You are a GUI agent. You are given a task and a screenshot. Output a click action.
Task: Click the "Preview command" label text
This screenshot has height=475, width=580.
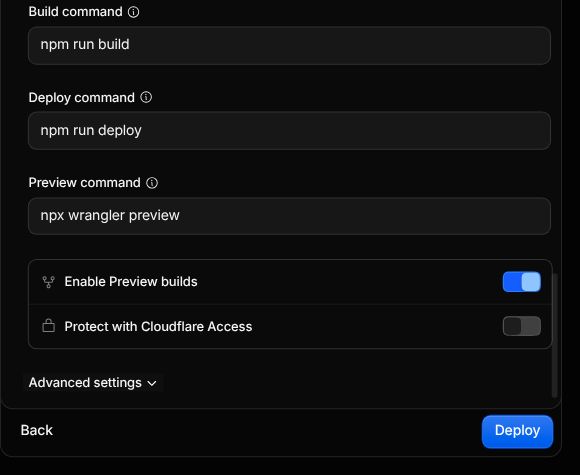pyautogui.click(x=84, y=183)
